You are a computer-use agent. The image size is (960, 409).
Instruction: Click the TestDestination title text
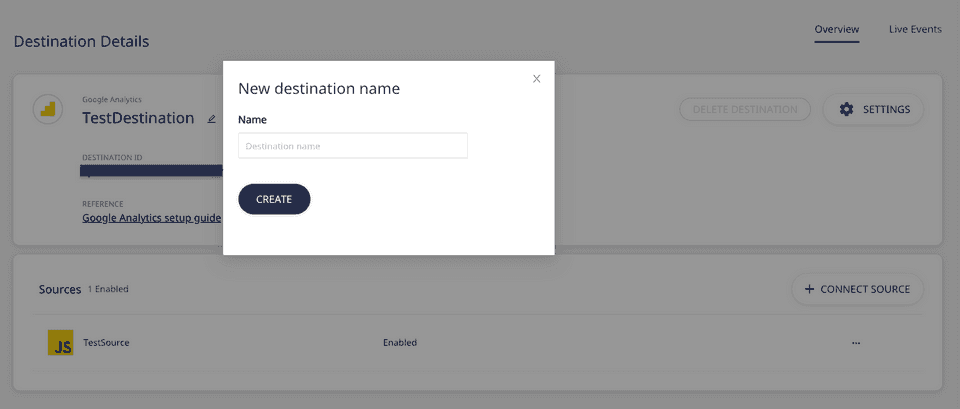point(138,118)
